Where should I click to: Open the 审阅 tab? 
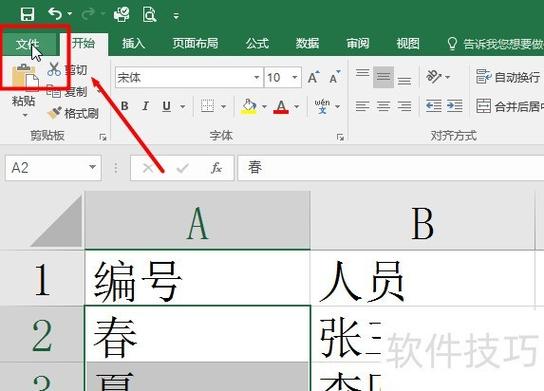coord(358,44)
